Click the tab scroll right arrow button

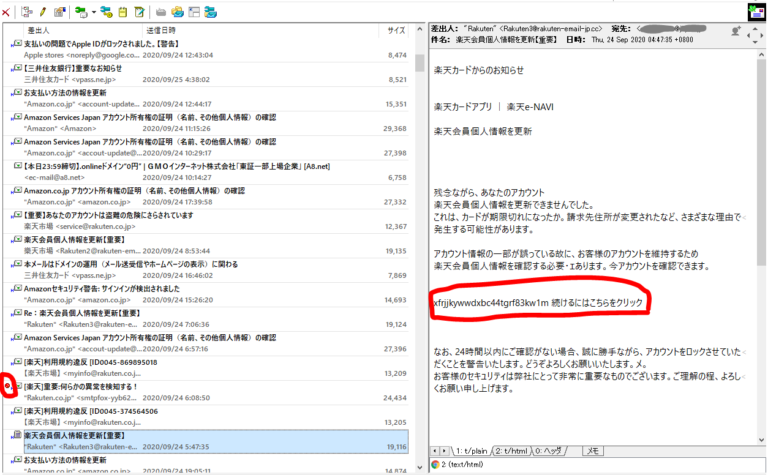pyautogui.click(x=444, y=451)
